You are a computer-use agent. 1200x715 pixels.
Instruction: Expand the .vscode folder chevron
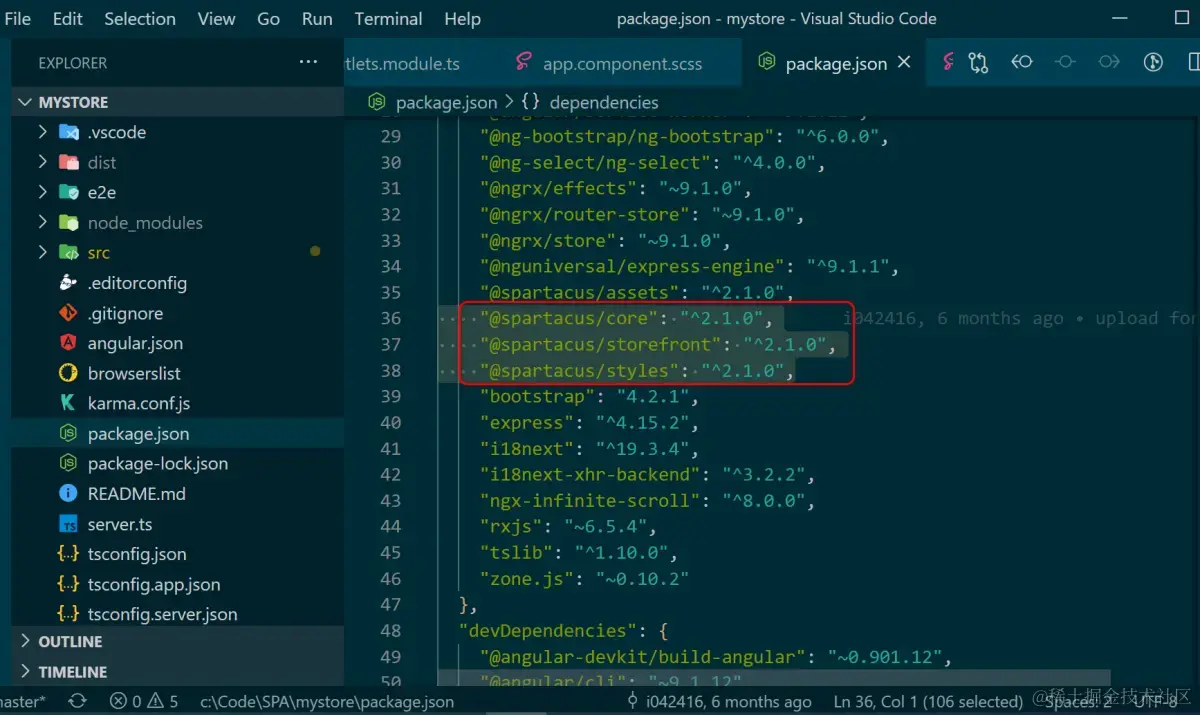(42, 132)
